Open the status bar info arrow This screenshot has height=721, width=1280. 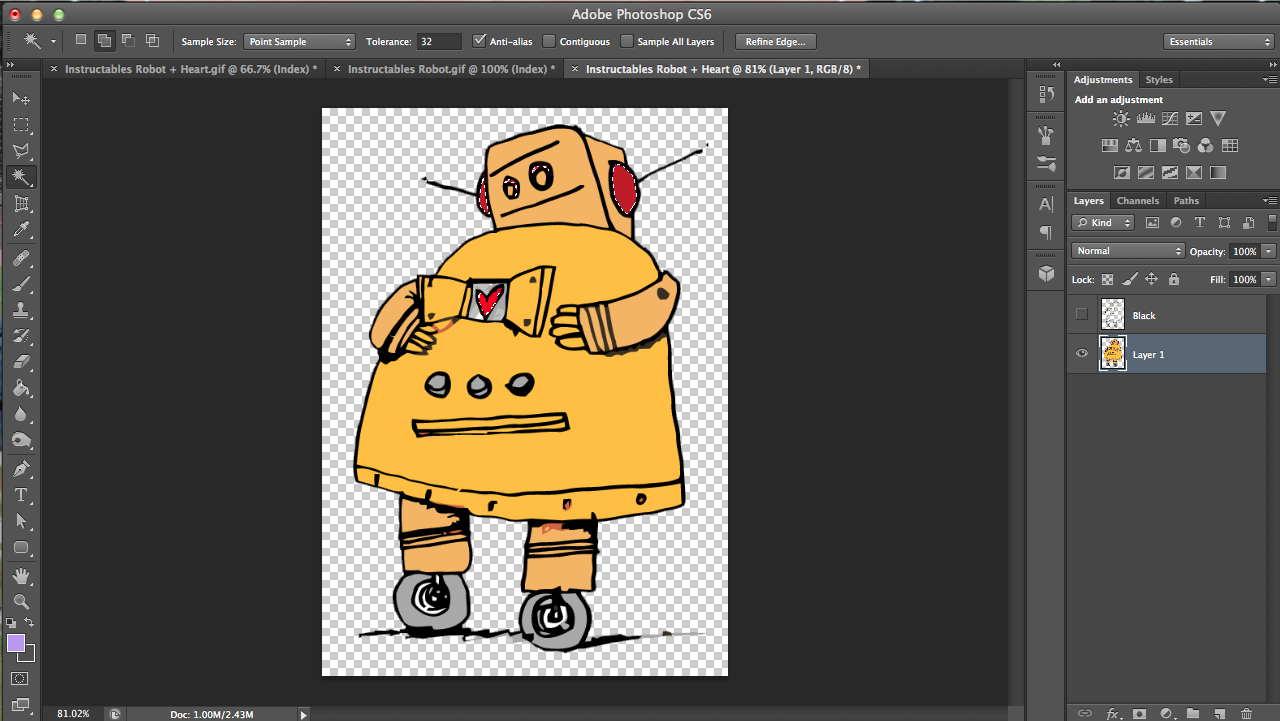click(304, 714)
